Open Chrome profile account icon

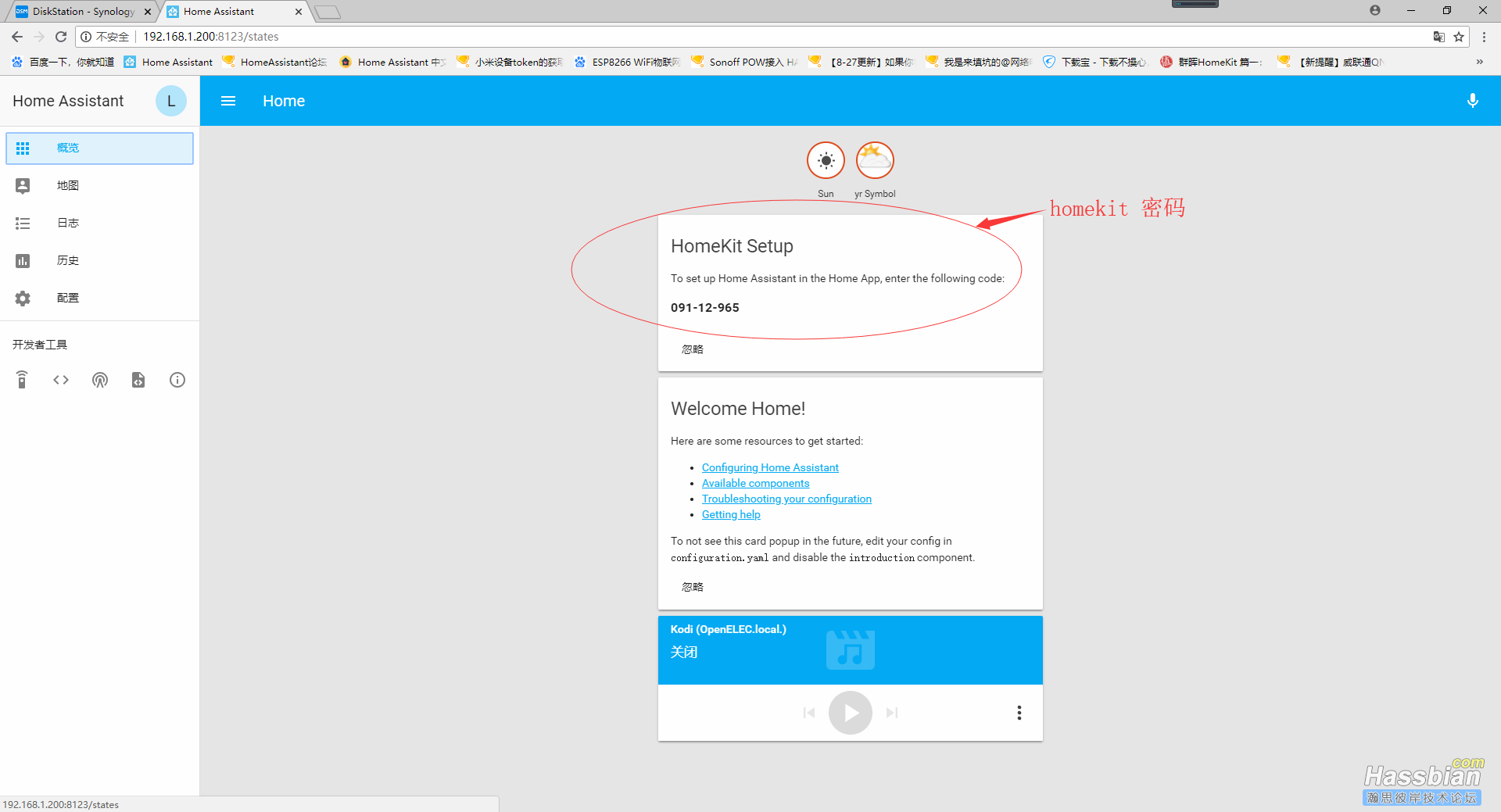[1375, 10]
